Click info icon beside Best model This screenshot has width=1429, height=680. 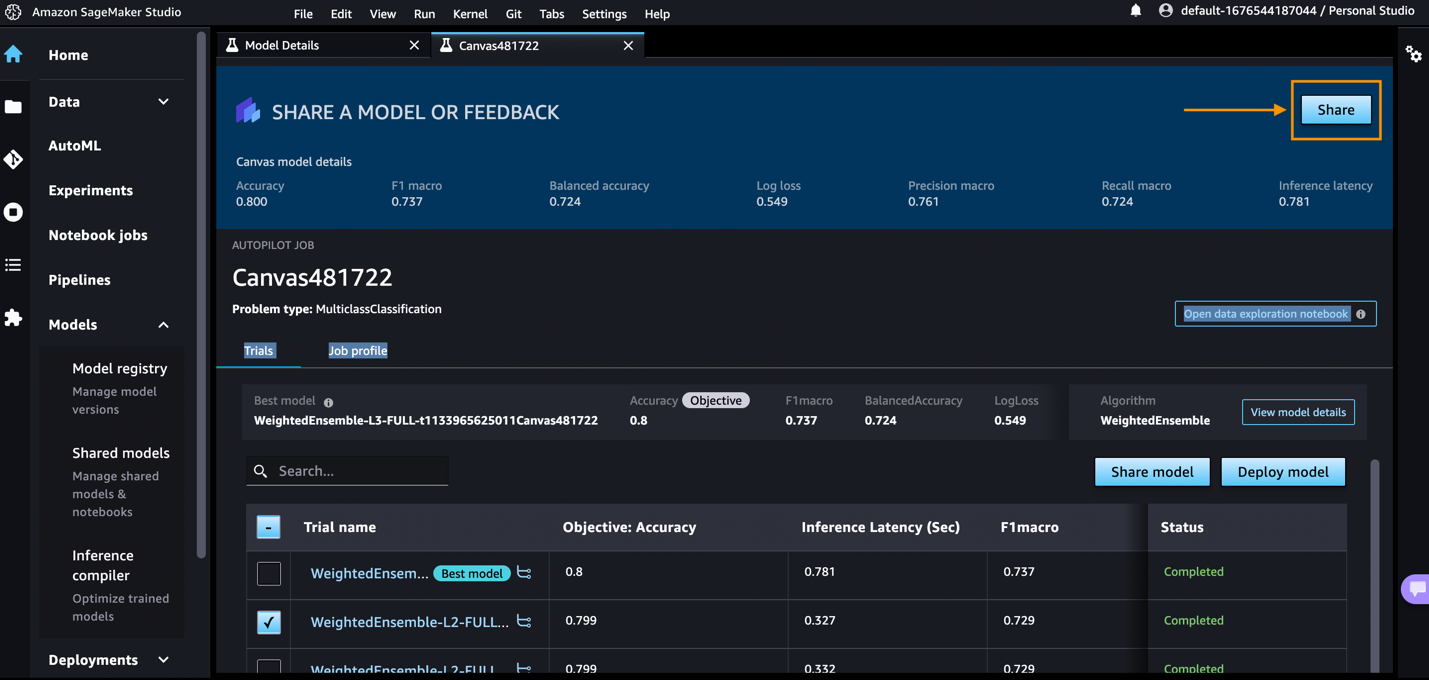coord(328,402)
